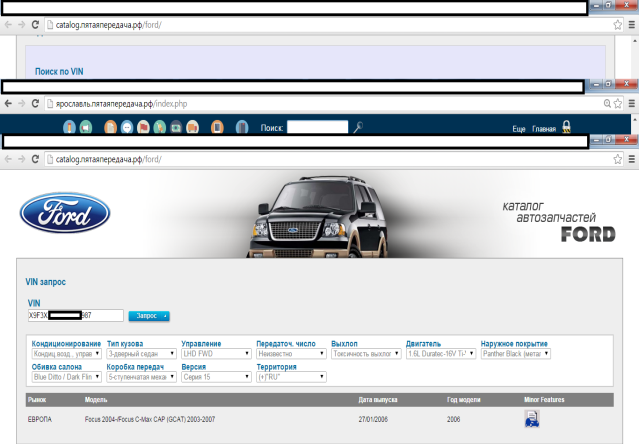Open the red flag icon in the blue toolbar
This screenshot has width=642, height=444.
point(143,127)
